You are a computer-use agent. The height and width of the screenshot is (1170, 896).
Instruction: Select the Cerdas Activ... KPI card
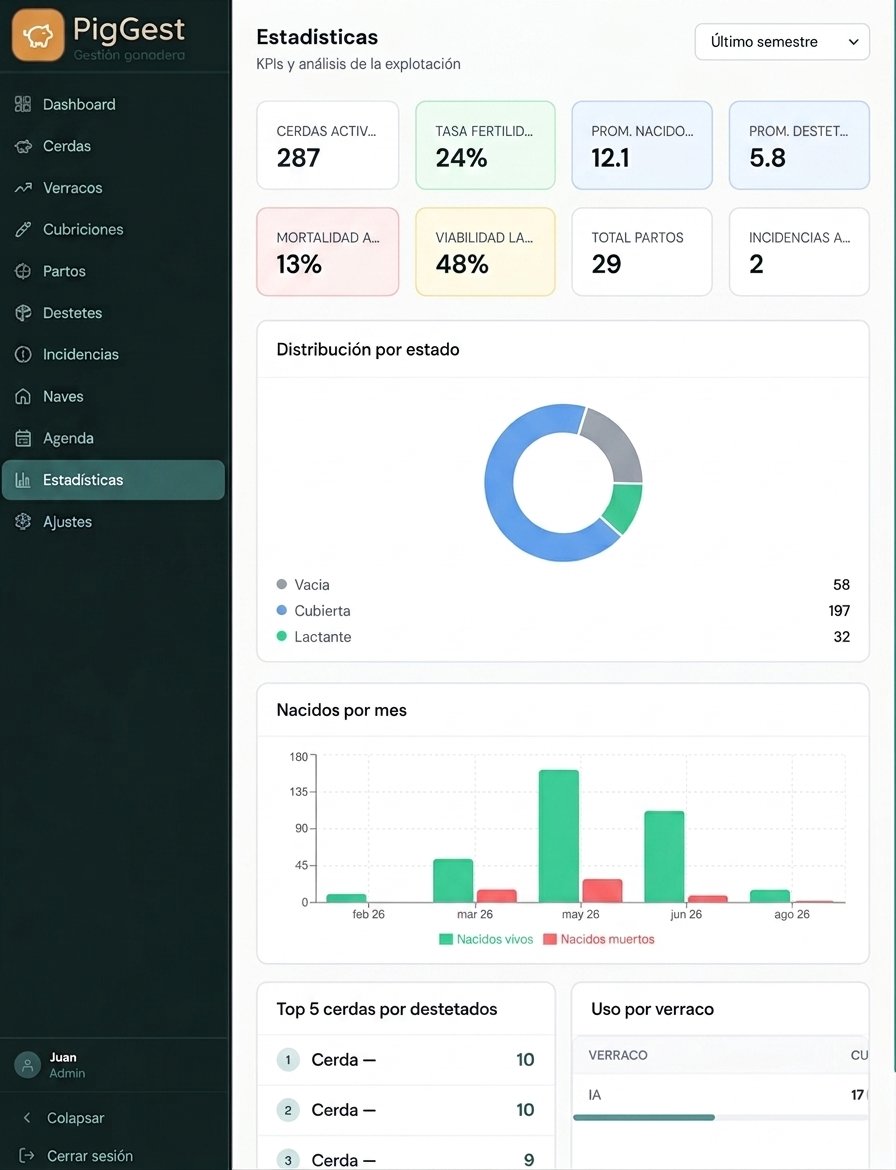point(328,146)
